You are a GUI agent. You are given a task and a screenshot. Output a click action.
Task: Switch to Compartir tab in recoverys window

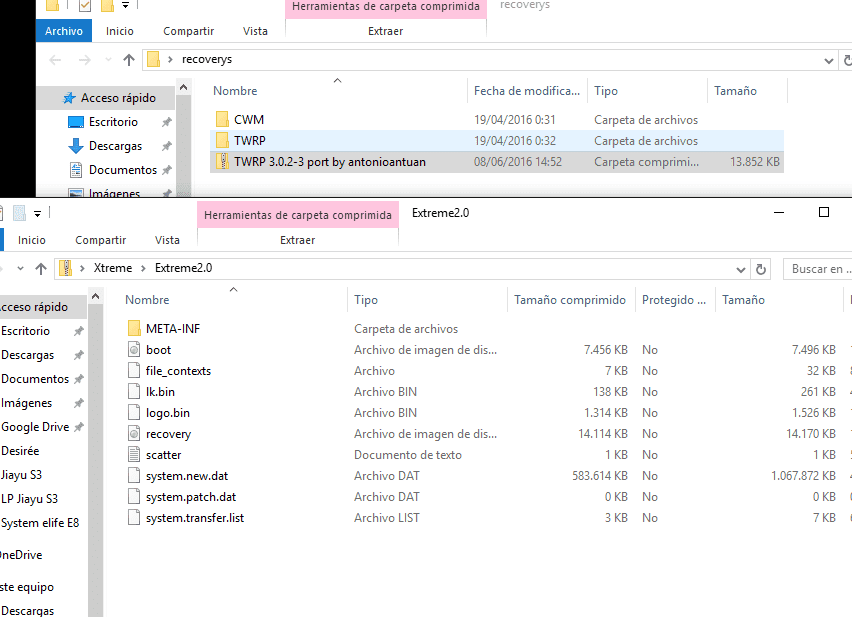(x=189, y=31)
